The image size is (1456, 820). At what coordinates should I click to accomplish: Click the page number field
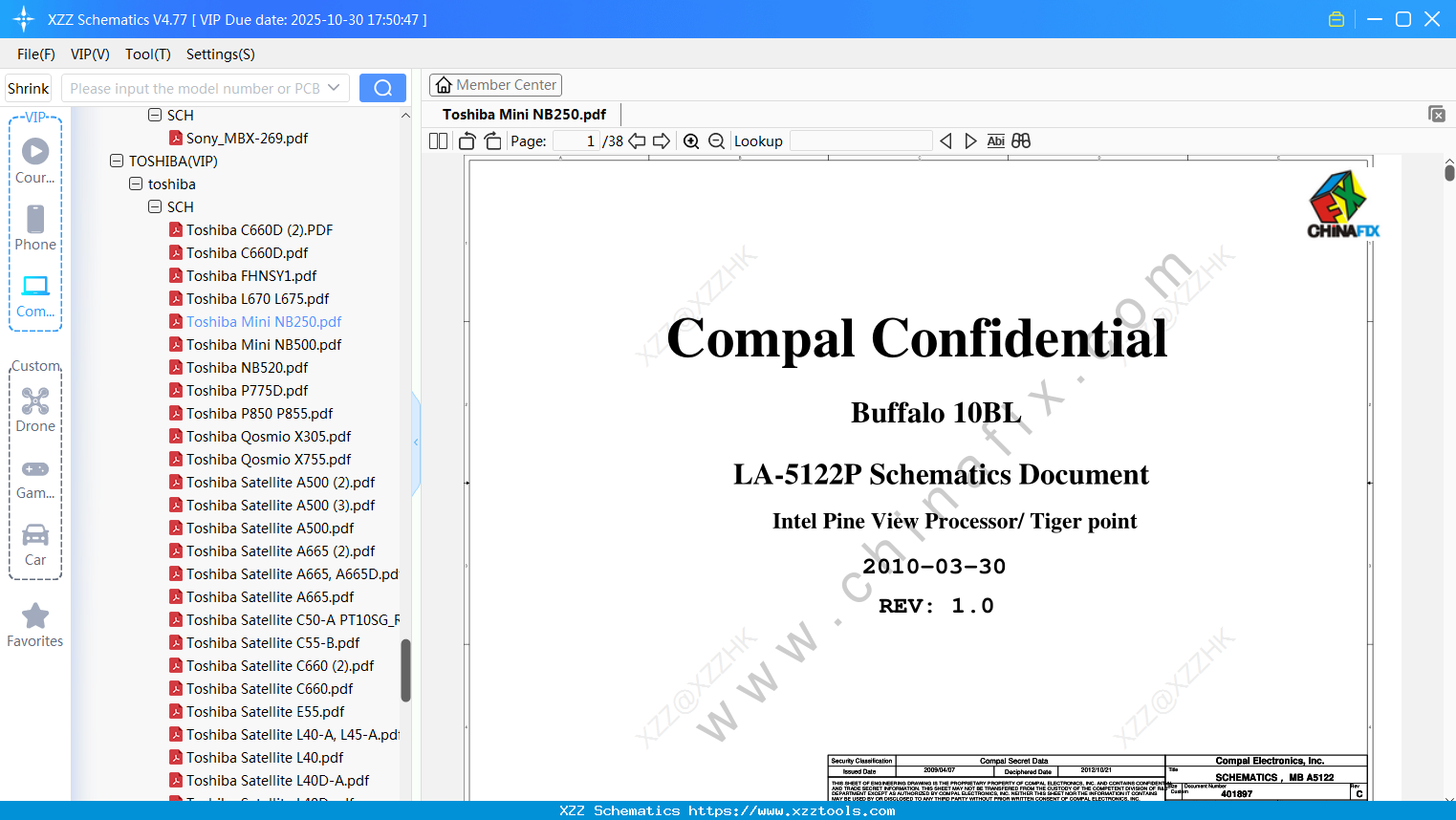click(x=576, y=141)
